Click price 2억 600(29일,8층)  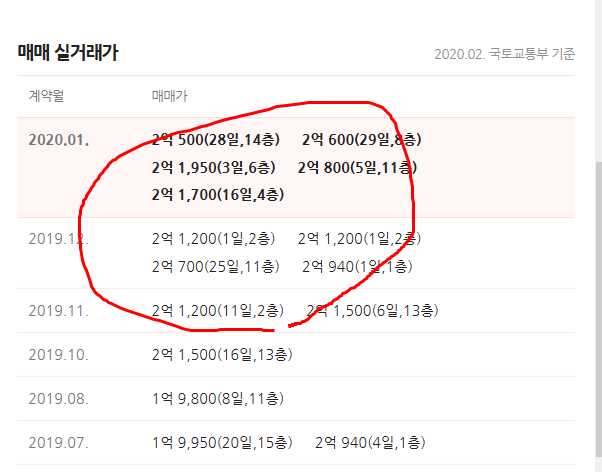(362, 140)
